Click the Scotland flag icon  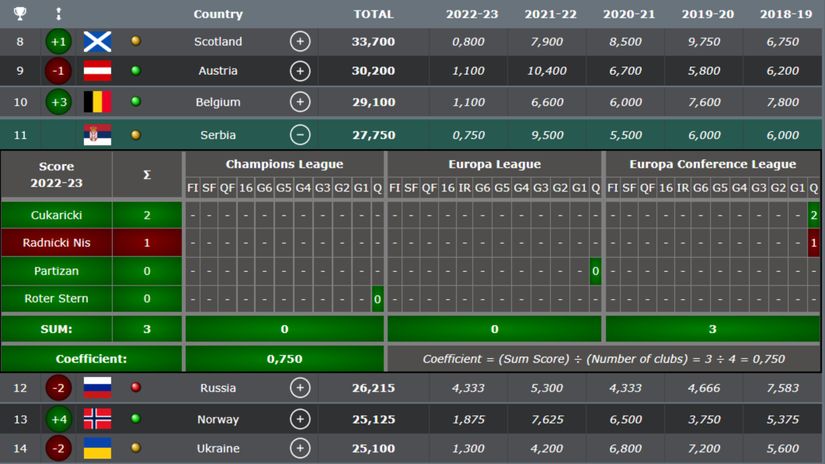click(97, 42)
